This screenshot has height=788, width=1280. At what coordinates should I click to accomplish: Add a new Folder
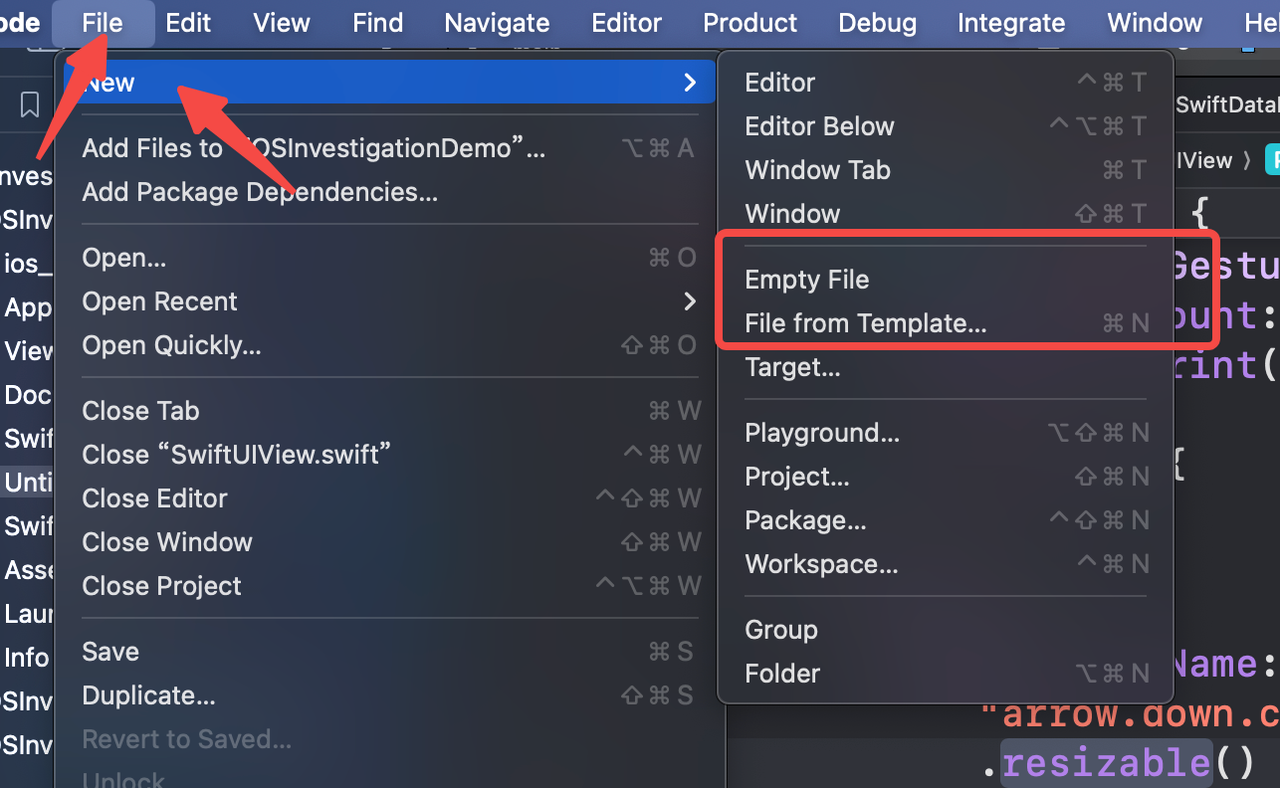coord(782,674)
